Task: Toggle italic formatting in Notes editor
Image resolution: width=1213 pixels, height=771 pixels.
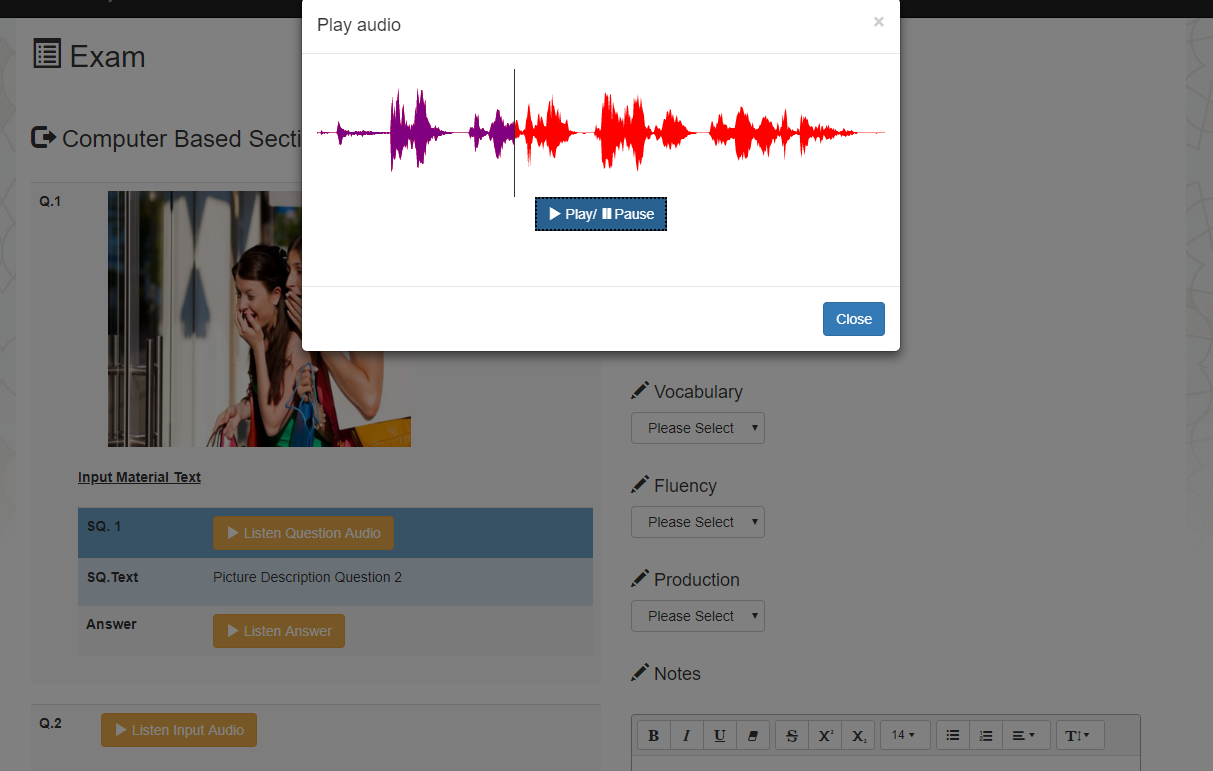Action: coord(686,736)
